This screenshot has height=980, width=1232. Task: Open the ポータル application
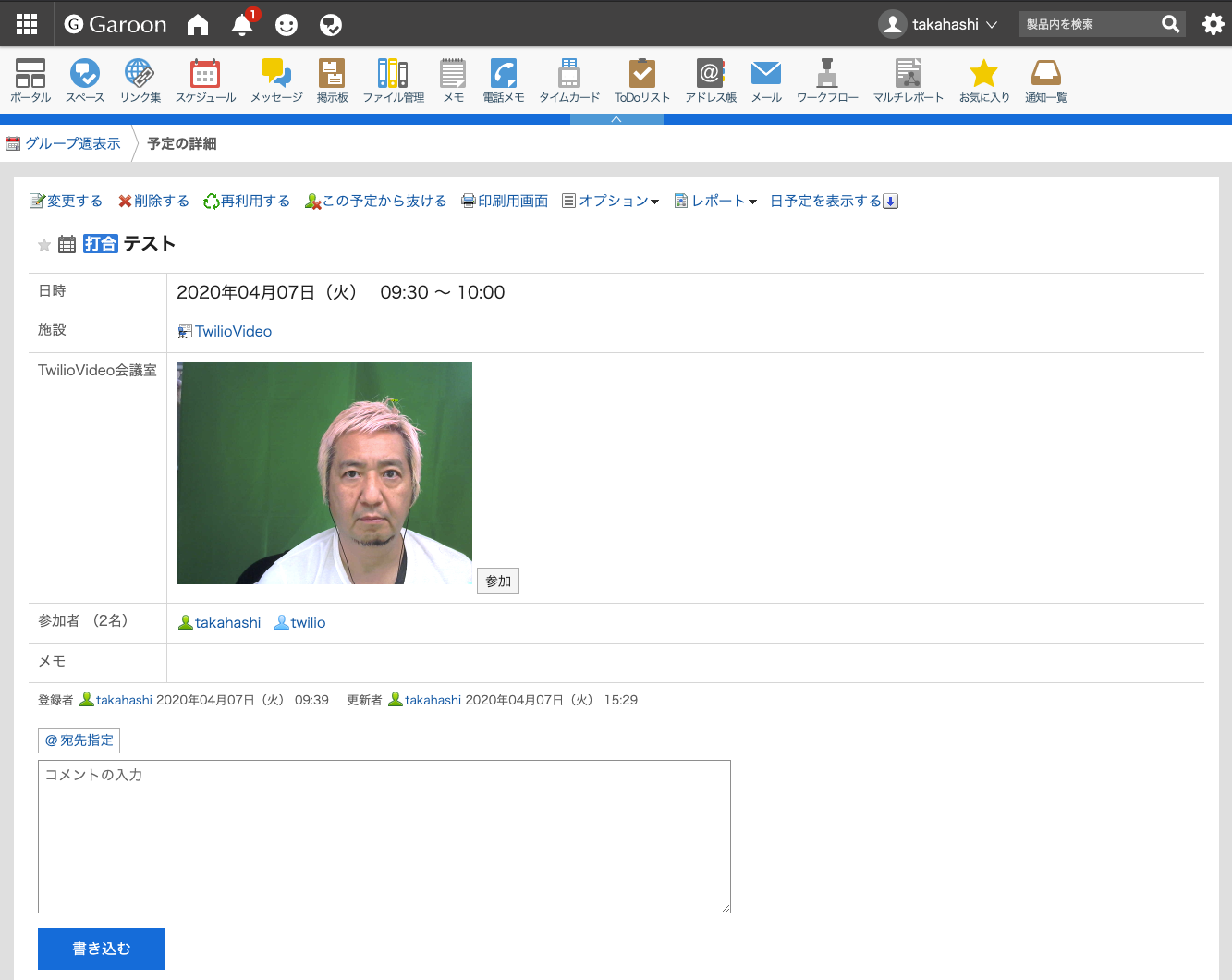click(x=30, y=80)
